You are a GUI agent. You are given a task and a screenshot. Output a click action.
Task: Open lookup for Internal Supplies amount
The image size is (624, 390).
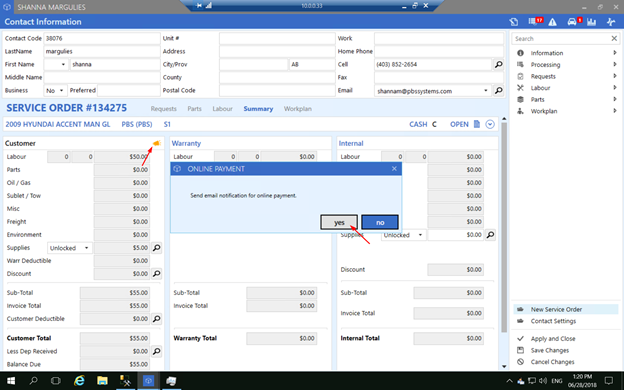490,235
